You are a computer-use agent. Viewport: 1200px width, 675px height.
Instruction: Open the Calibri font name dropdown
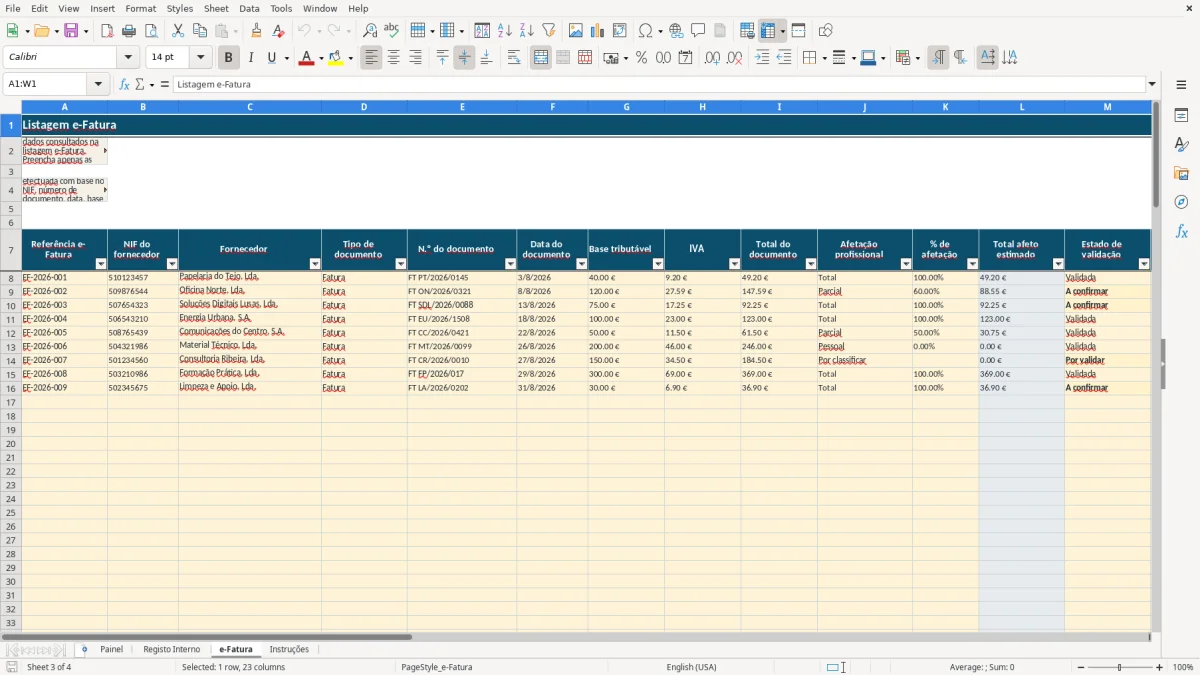coord(127,58)
